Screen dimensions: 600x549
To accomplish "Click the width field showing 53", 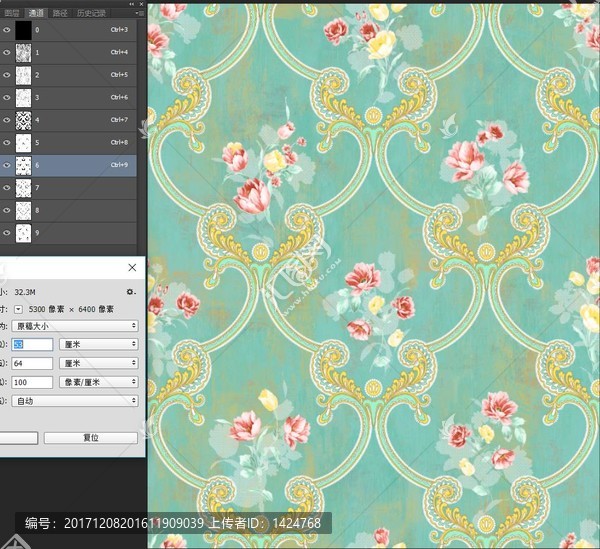I will point(32,344).
